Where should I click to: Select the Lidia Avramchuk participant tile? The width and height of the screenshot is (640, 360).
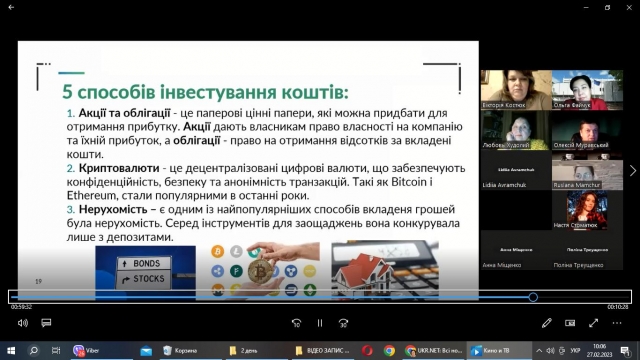point(516,170)
